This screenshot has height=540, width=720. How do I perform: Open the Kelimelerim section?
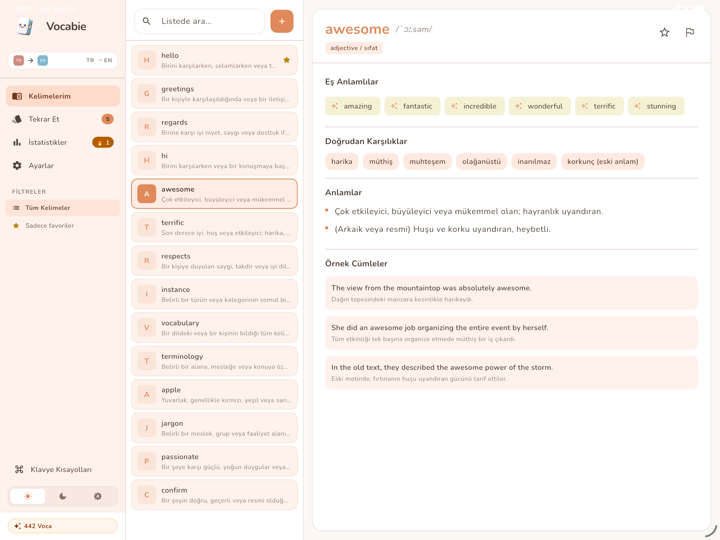coord(62,96)
